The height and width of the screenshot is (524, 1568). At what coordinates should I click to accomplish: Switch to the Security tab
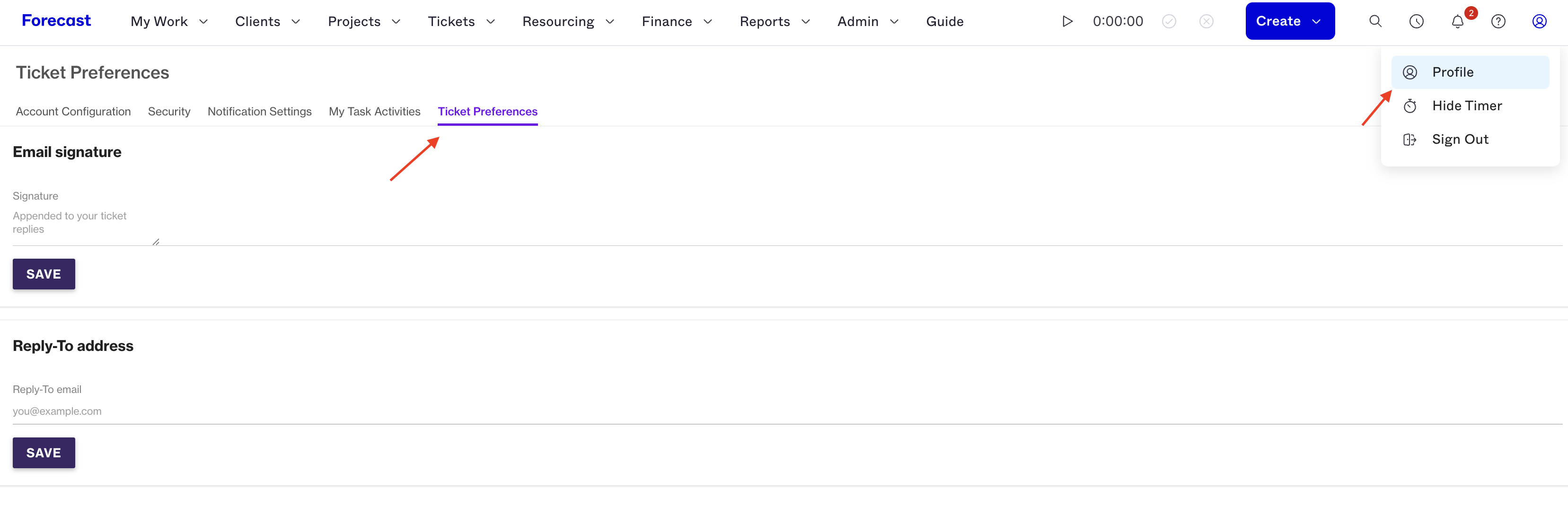(x=169, y=112)
